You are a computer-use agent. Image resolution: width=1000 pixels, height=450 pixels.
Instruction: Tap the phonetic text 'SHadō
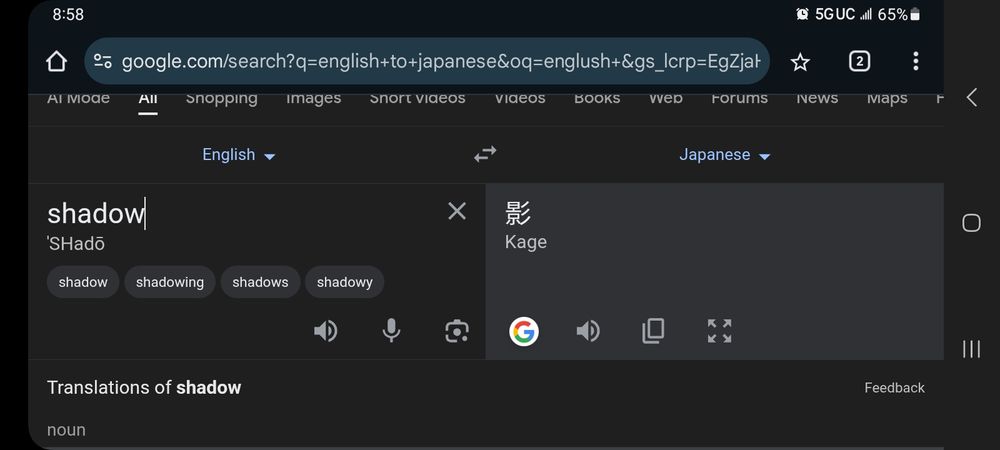(x=76, y=244)
